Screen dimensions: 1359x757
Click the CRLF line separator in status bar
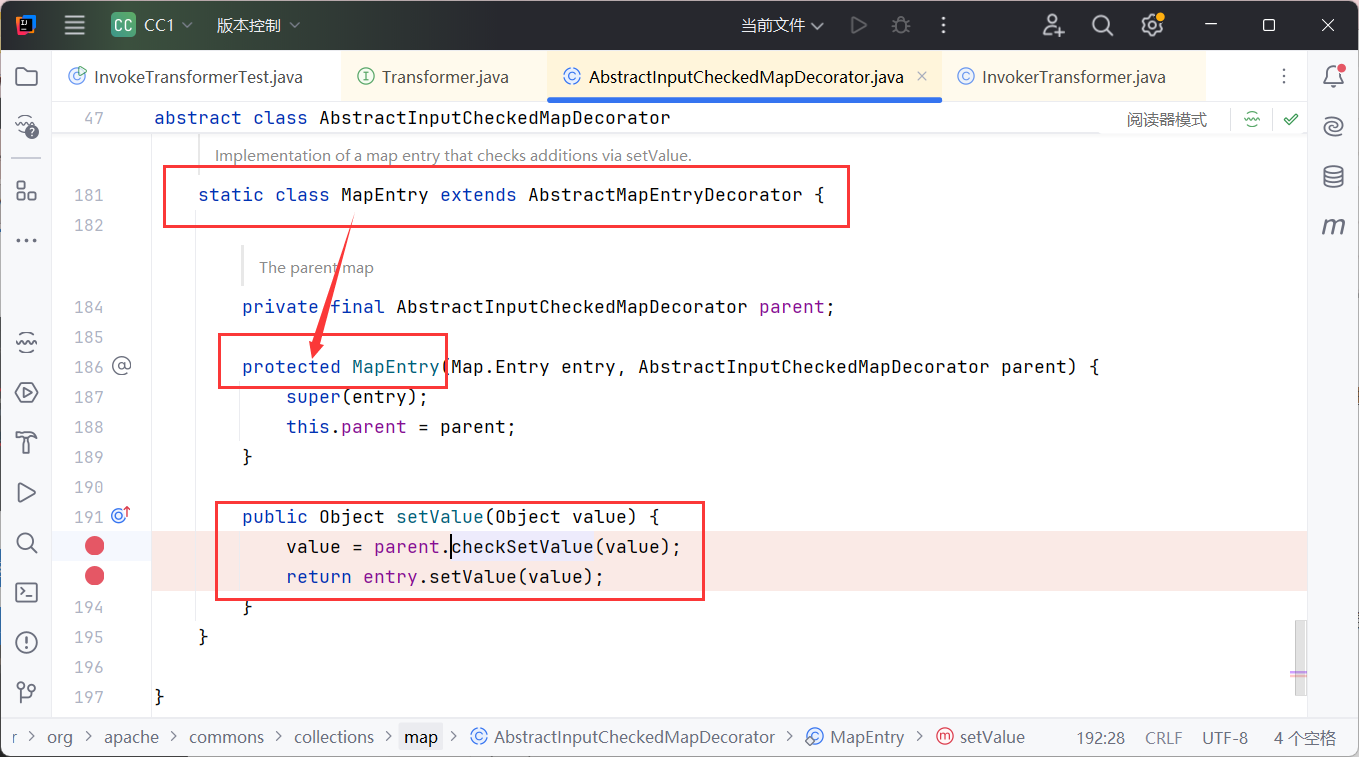coord(1164,738)
